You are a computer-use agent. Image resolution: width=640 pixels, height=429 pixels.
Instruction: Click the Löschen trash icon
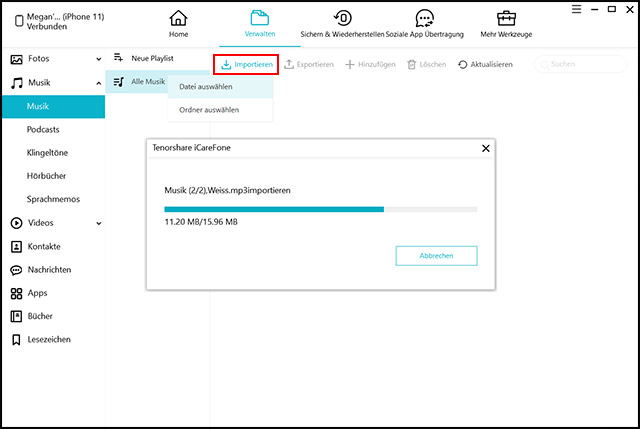[x=411, y=64]
